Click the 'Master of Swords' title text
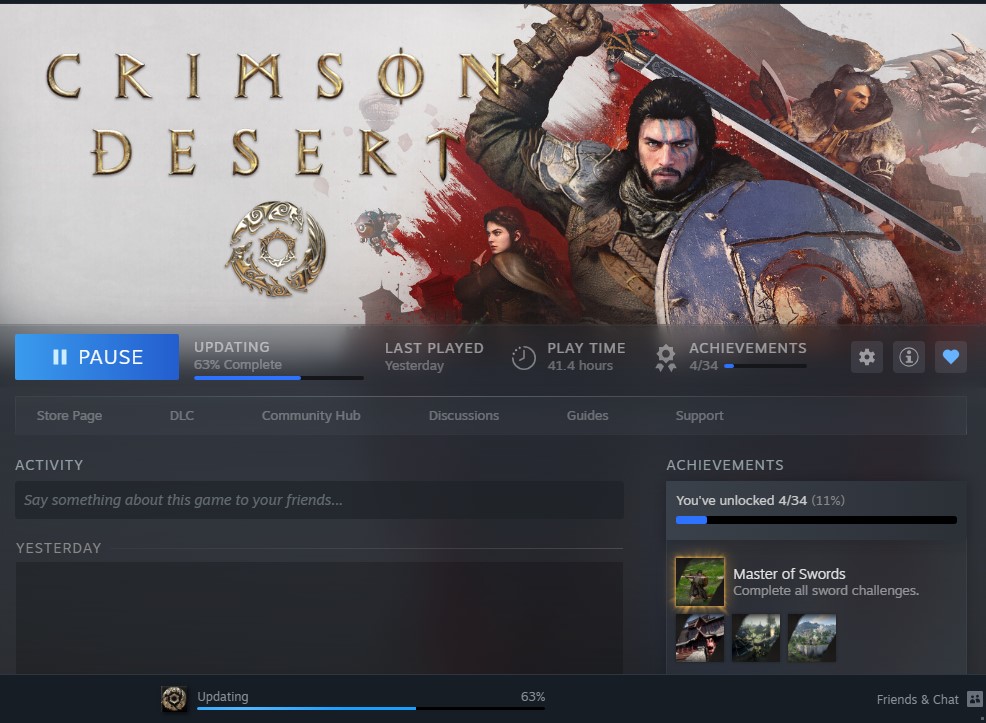 (789, 574)
